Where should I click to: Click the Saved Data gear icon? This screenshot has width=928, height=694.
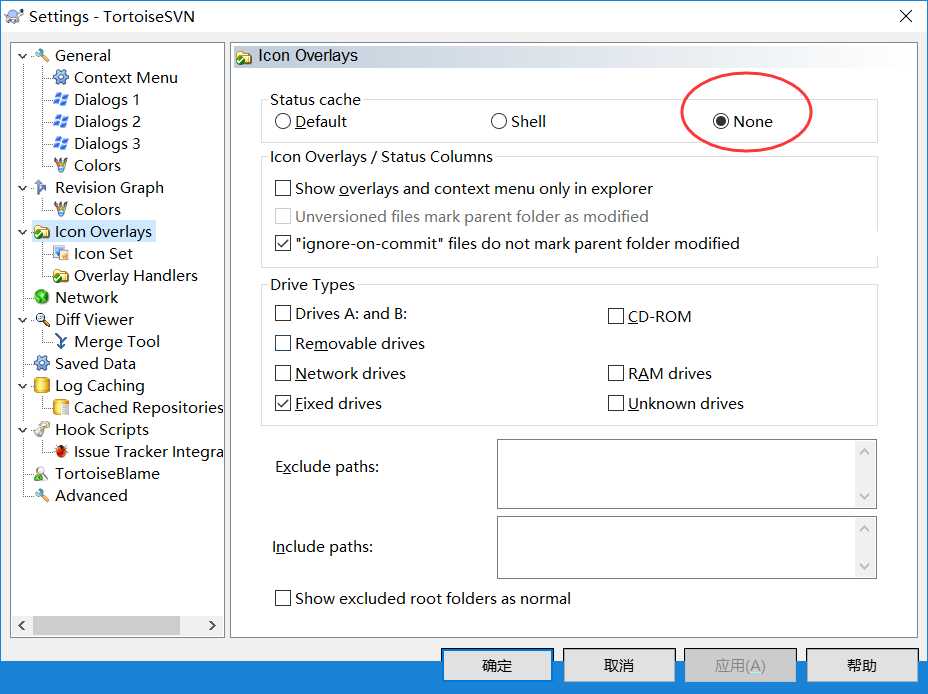pyautogui.click(x=41, y=363)
